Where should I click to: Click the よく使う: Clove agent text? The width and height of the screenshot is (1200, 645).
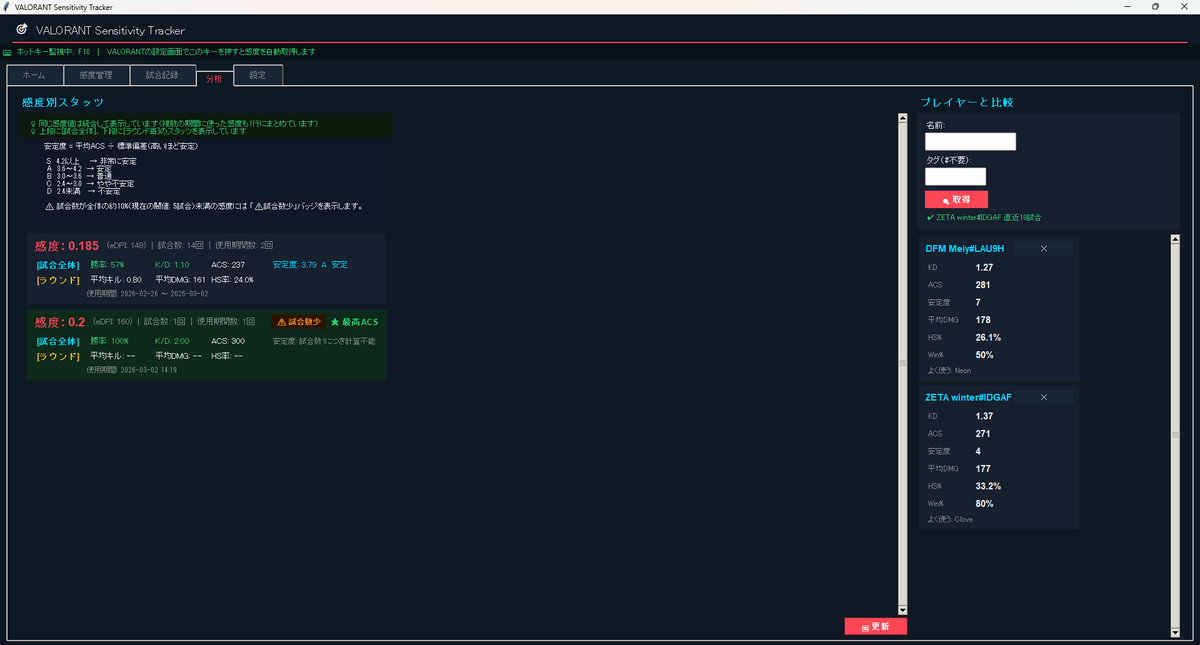(x=950, y=520)
